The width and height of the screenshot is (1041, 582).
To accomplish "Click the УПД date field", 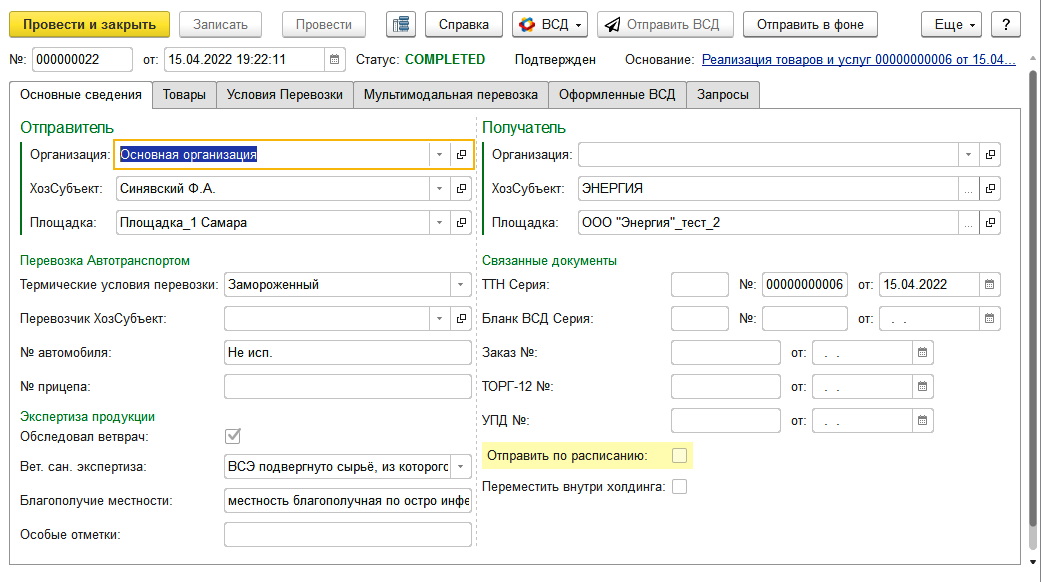I will [x=862, y=420].
